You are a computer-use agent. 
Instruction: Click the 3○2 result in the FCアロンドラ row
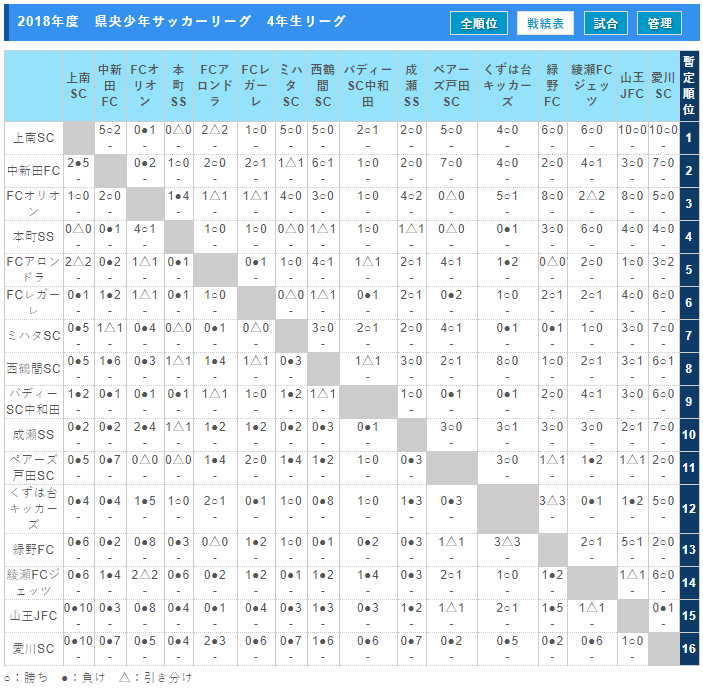tap(664, 262)
